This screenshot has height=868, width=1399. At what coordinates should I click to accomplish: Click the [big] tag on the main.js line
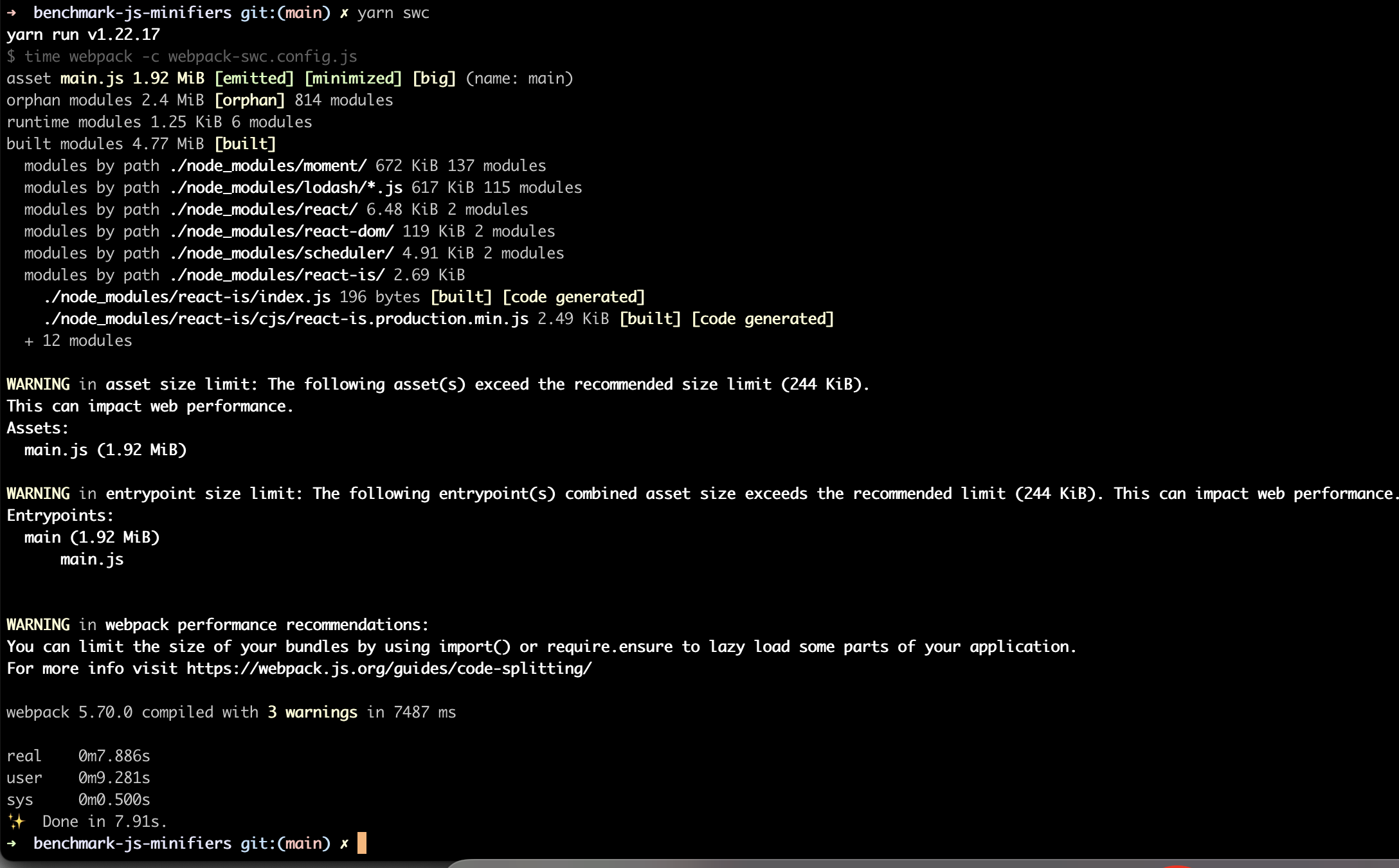pyautogui.click(x=435, y=78)
